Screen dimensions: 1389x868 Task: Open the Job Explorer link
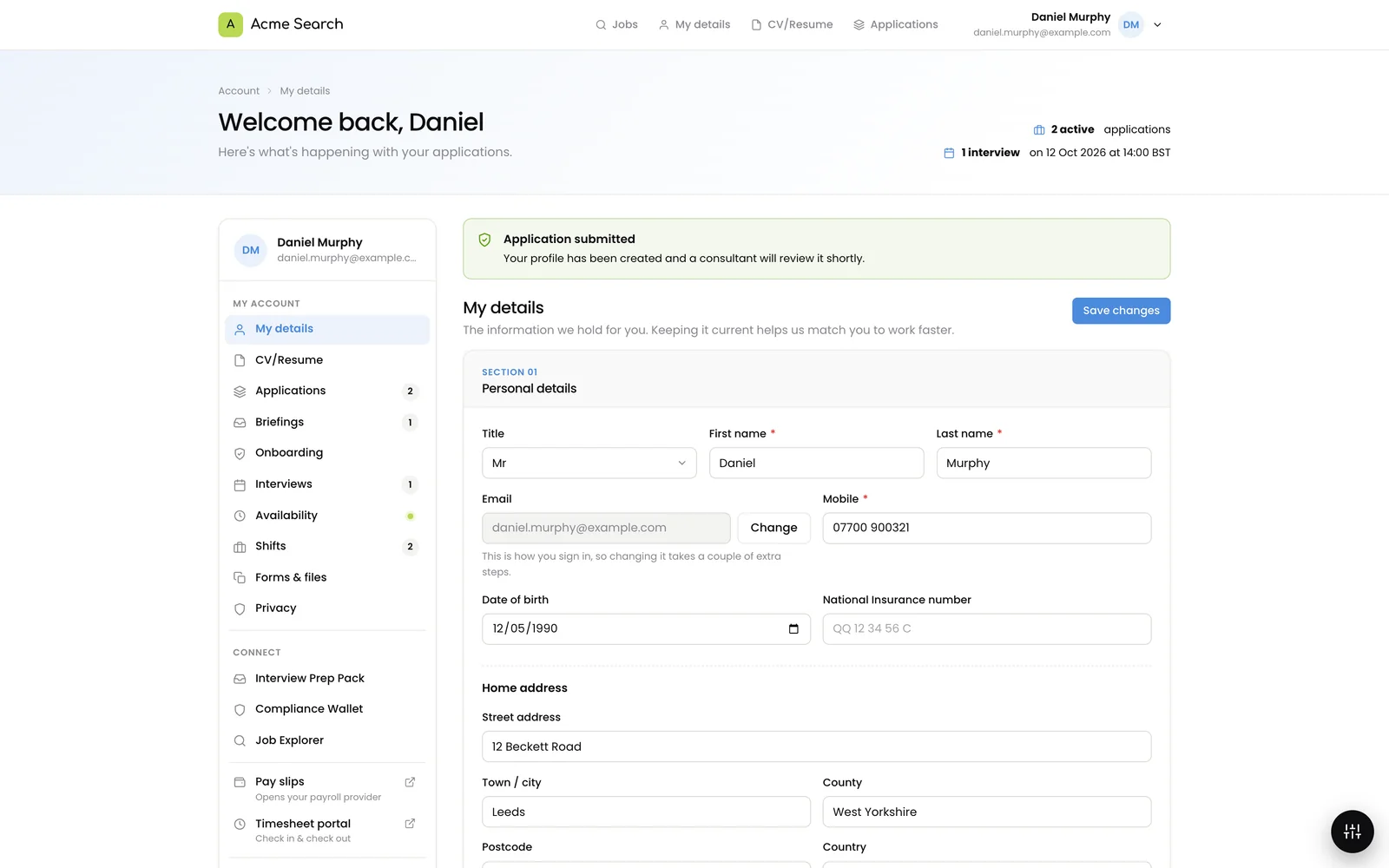click(327, 740)
